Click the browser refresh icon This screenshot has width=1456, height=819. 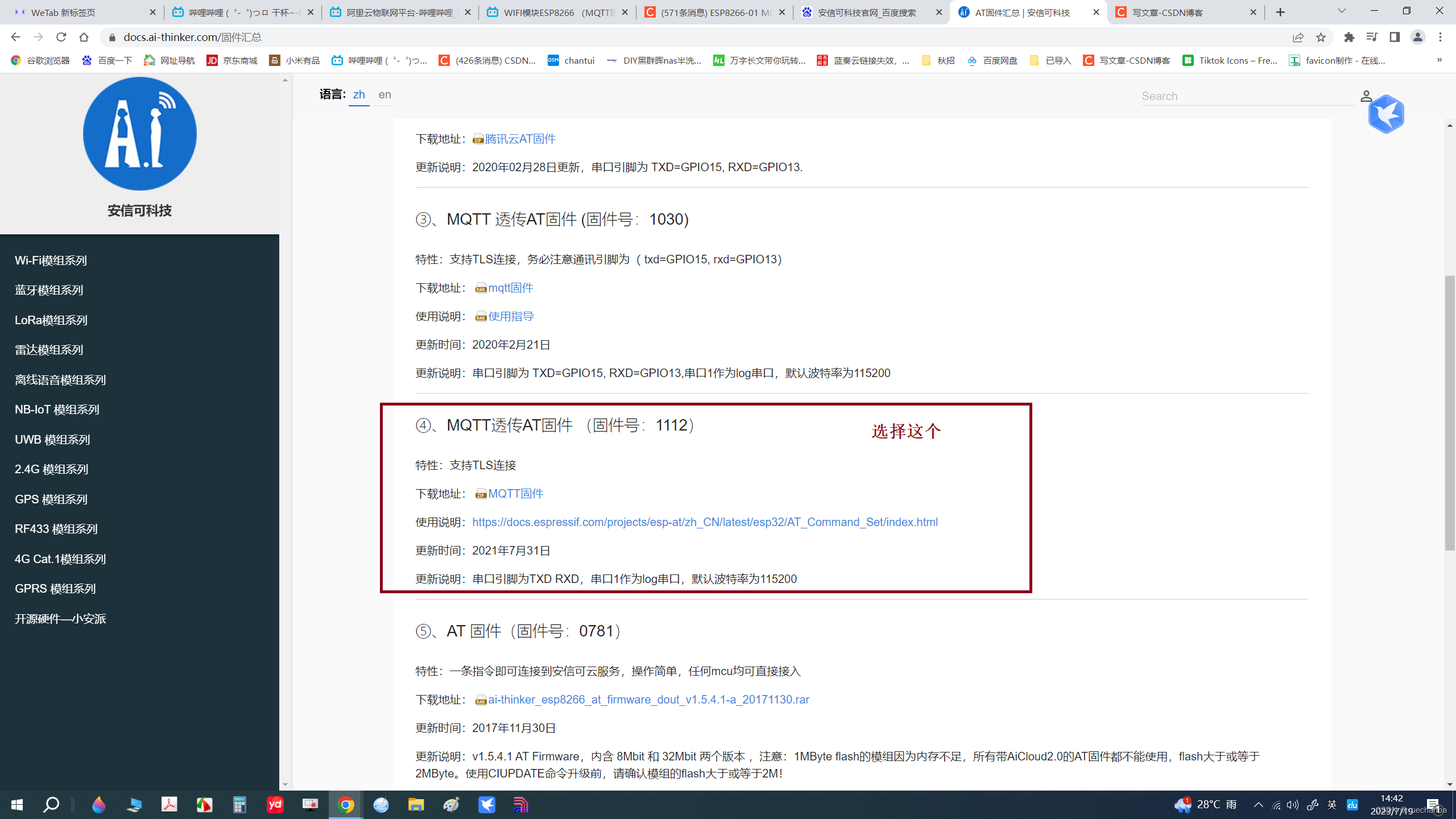62,37
